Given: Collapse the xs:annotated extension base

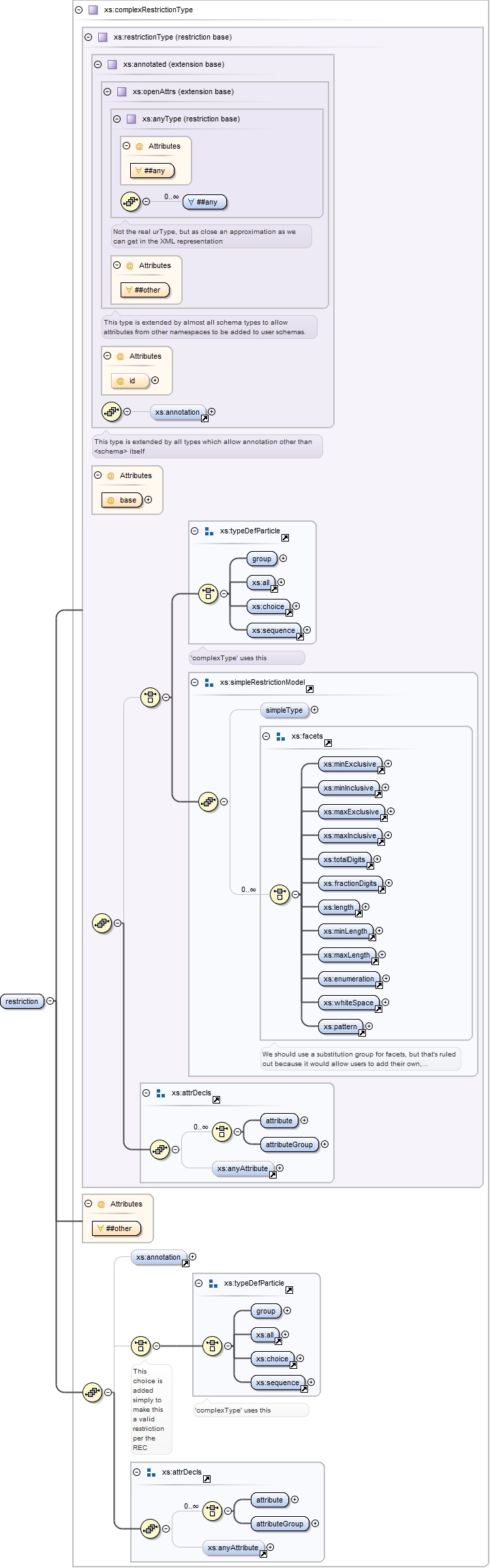Looking at the screenshot, I should (x=97, y=65).
